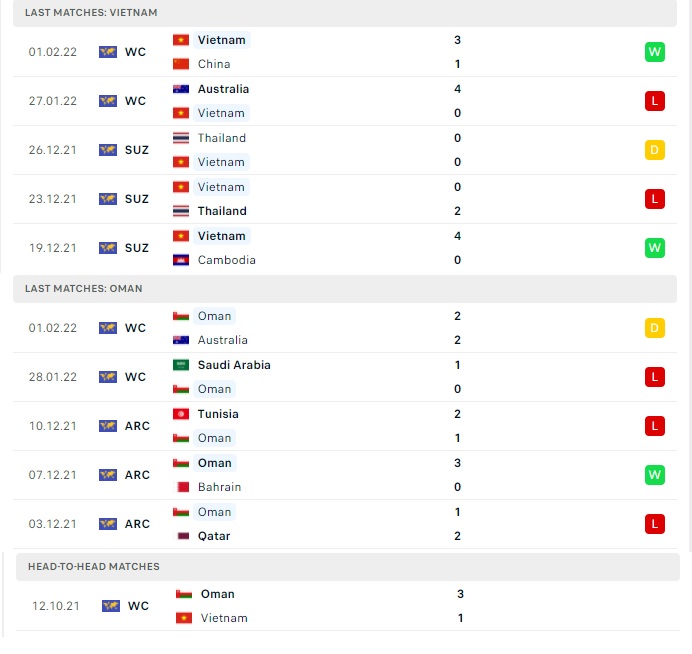Open the Cambodia team link

[226, 260]
